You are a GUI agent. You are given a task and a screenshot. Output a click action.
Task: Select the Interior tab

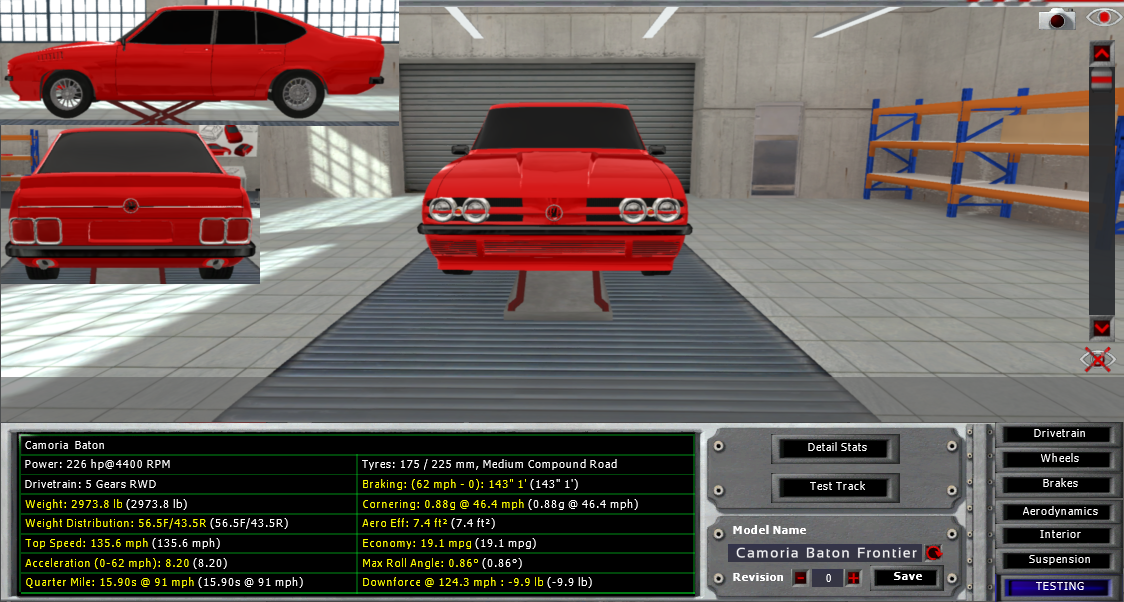[1059, 535]
